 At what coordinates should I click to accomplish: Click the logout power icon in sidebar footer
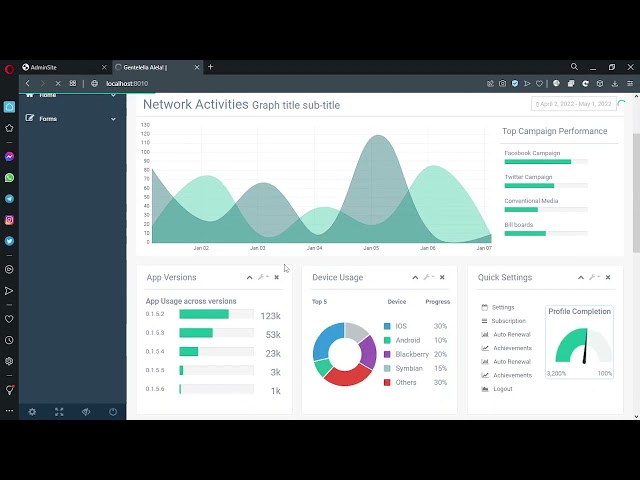(113, 412)
